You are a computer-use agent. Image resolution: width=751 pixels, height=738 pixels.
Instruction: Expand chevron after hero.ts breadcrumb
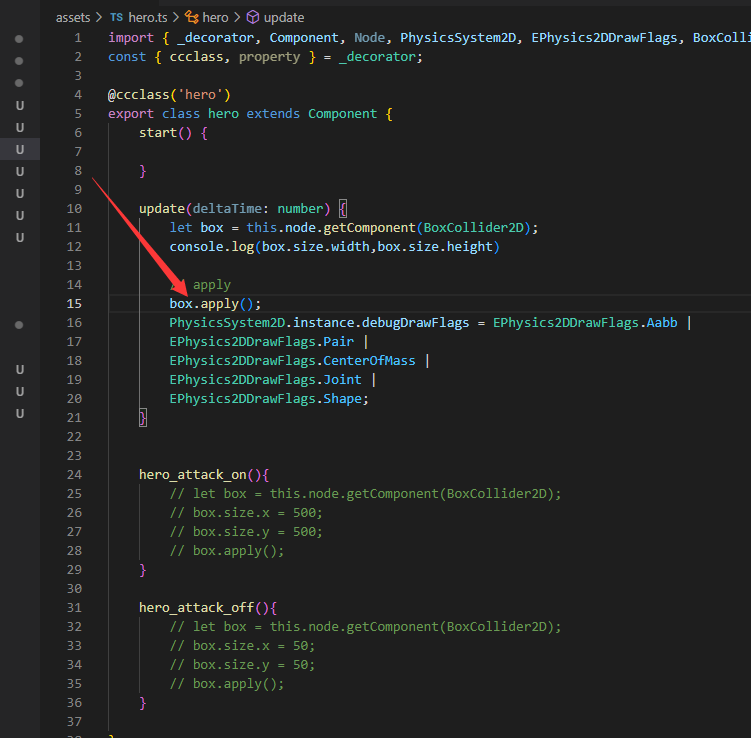[x=176, y=18]
